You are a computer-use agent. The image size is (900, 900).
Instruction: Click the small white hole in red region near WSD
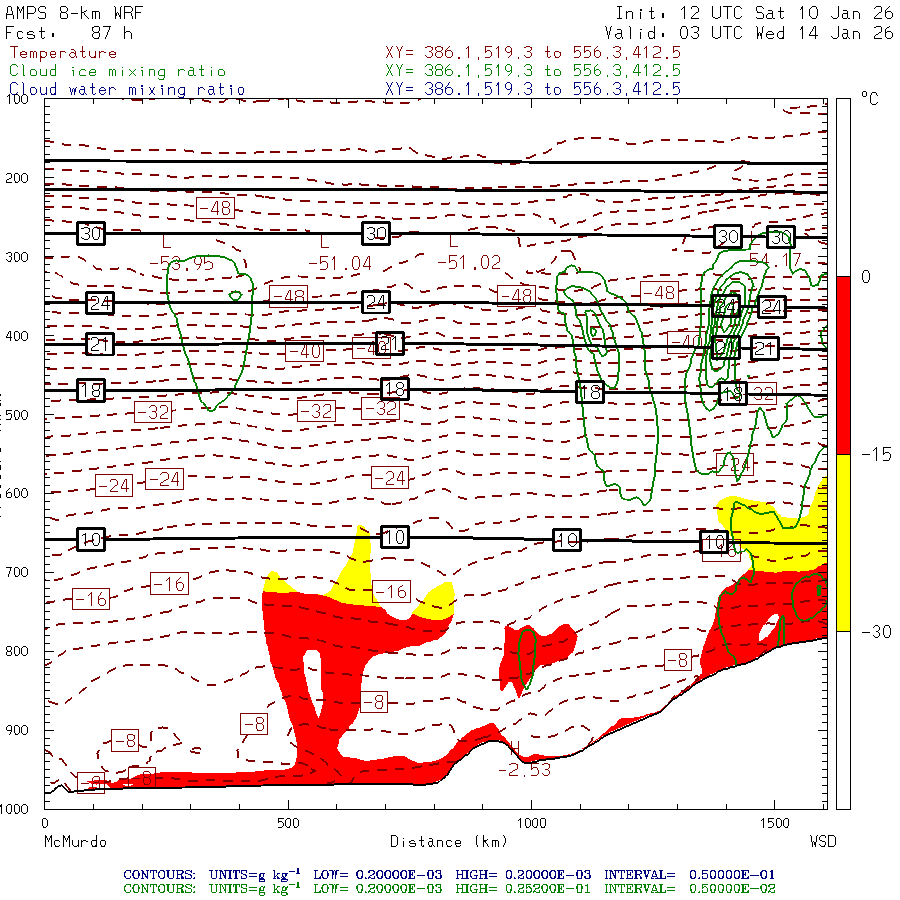point(769,629)
